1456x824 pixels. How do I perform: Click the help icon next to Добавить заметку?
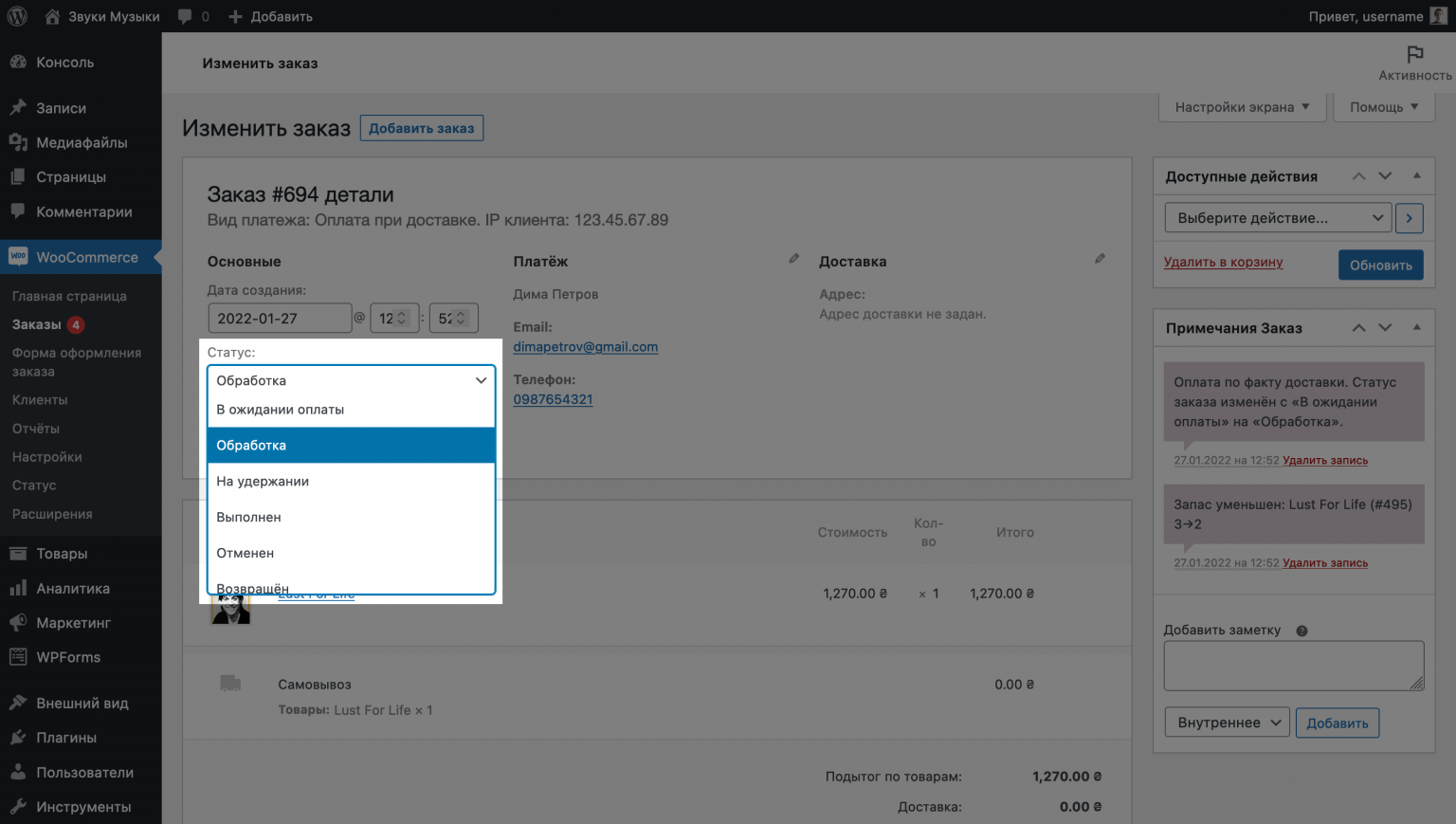click(1302, 629)
